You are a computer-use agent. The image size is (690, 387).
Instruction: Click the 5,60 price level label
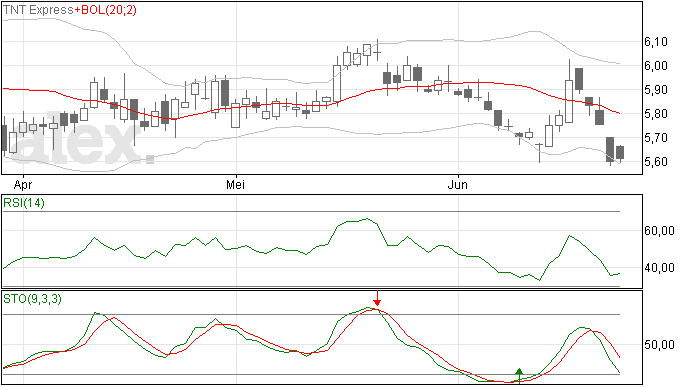tap(656, 162)
